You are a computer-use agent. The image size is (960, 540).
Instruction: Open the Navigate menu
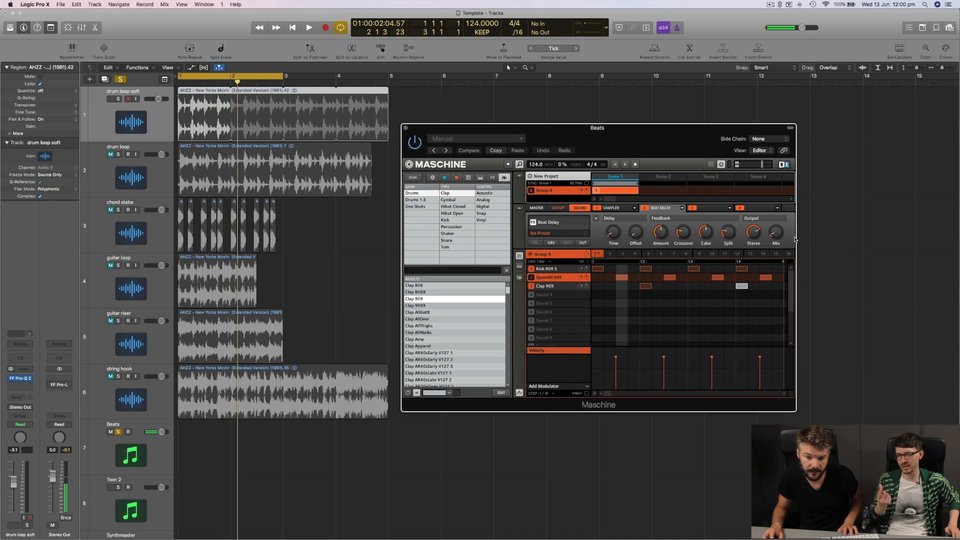[x=119, y=4]
